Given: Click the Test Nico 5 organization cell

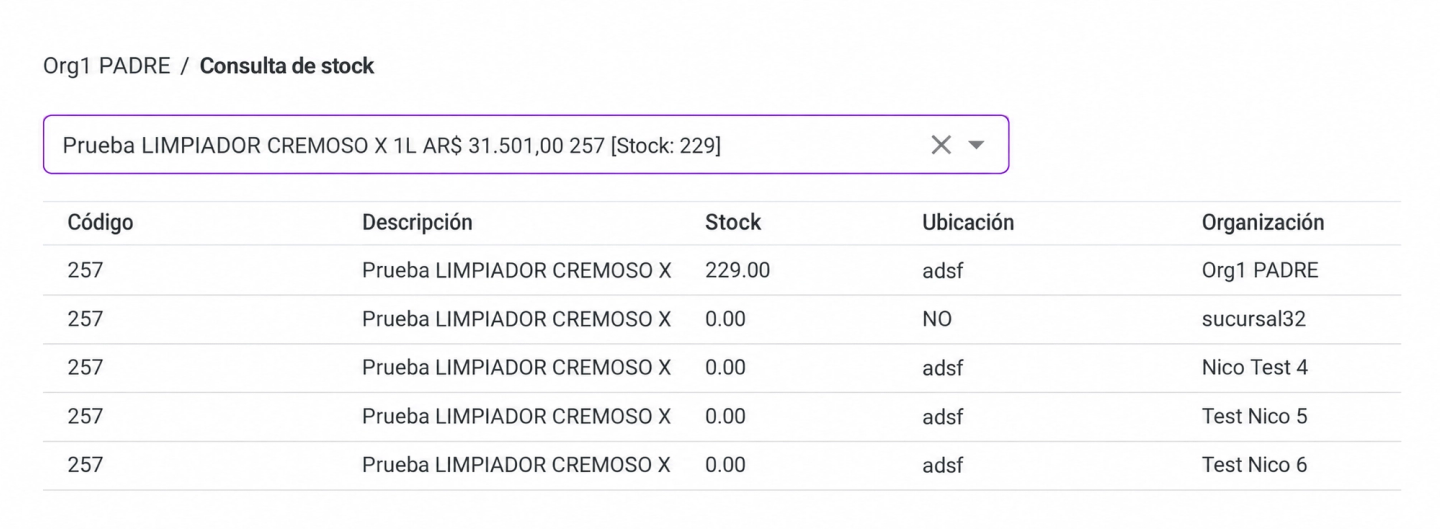Looking at the screenshot, I should click(1254, 416).
